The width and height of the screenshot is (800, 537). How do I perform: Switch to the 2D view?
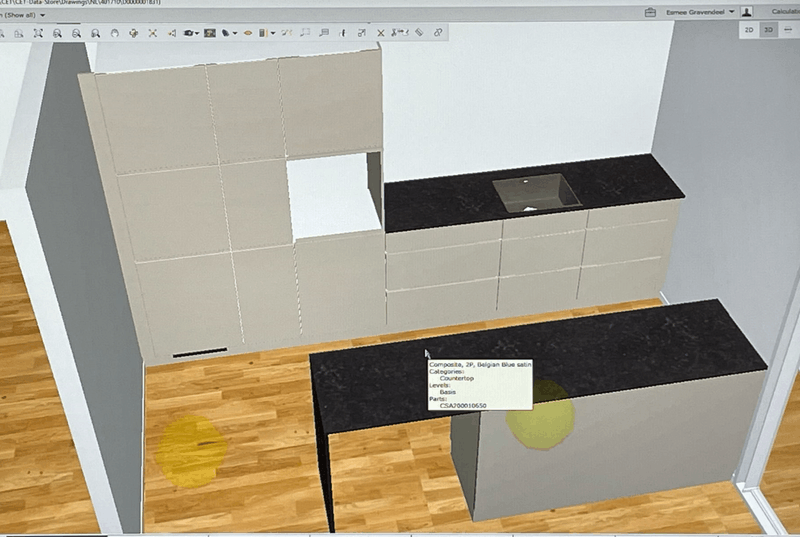point(749,30)
